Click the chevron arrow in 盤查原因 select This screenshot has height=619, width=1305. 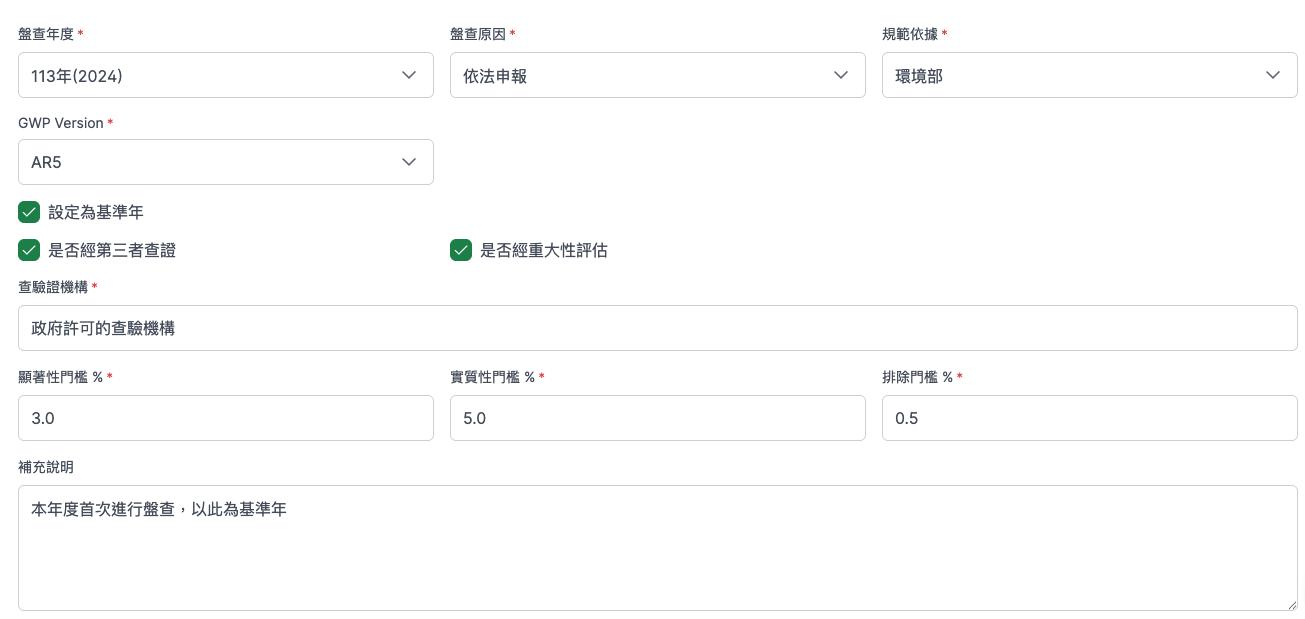click(841, 75)
